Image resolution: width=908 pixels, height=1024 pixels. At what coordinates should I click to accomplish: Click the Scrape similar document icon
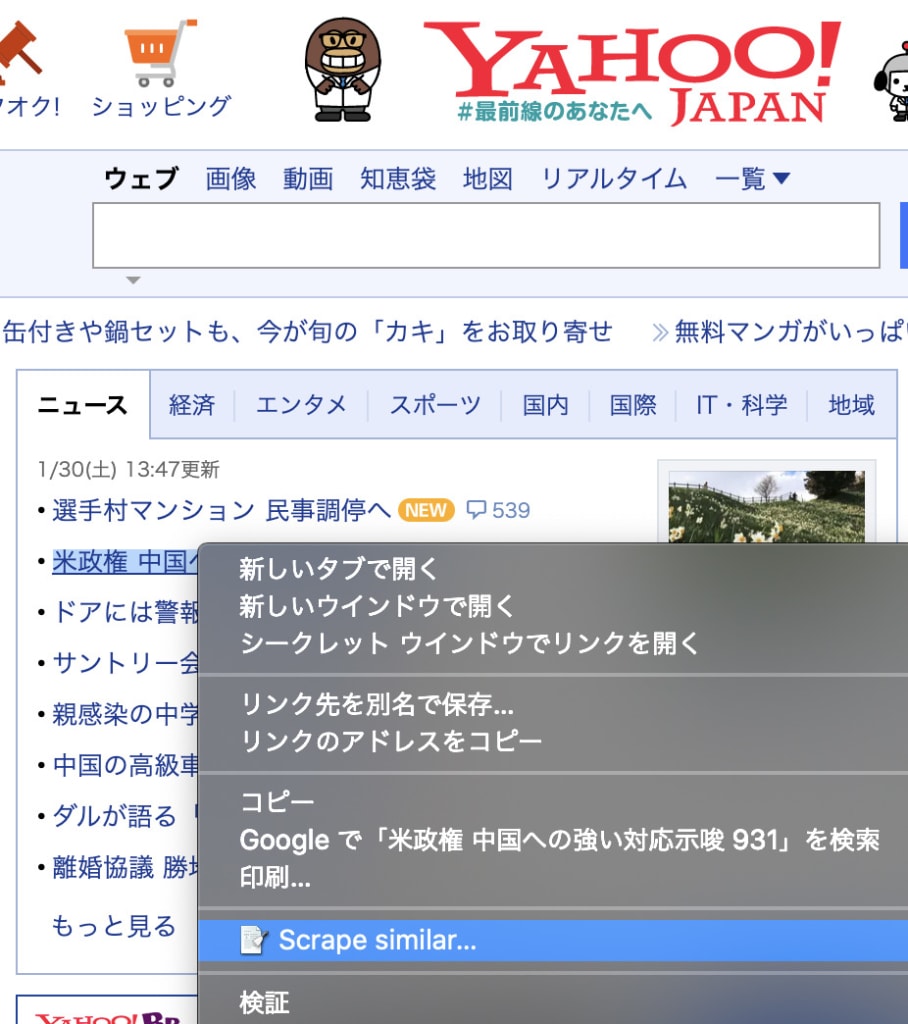point(253,940)
